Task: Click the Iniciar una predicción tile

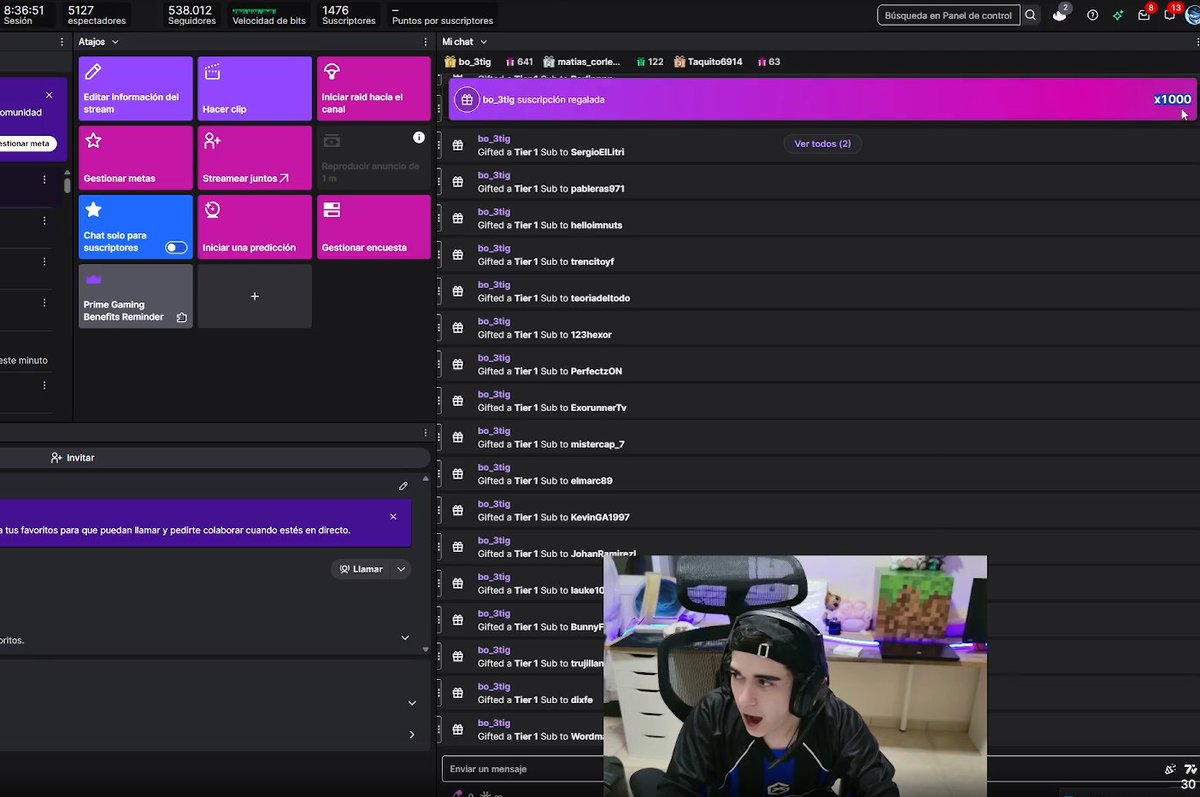Action: click(255, 227)
